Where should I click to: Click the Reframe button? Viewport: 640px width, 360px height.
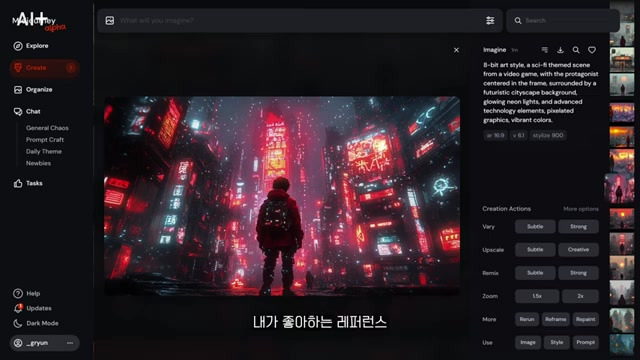point(556,319)
